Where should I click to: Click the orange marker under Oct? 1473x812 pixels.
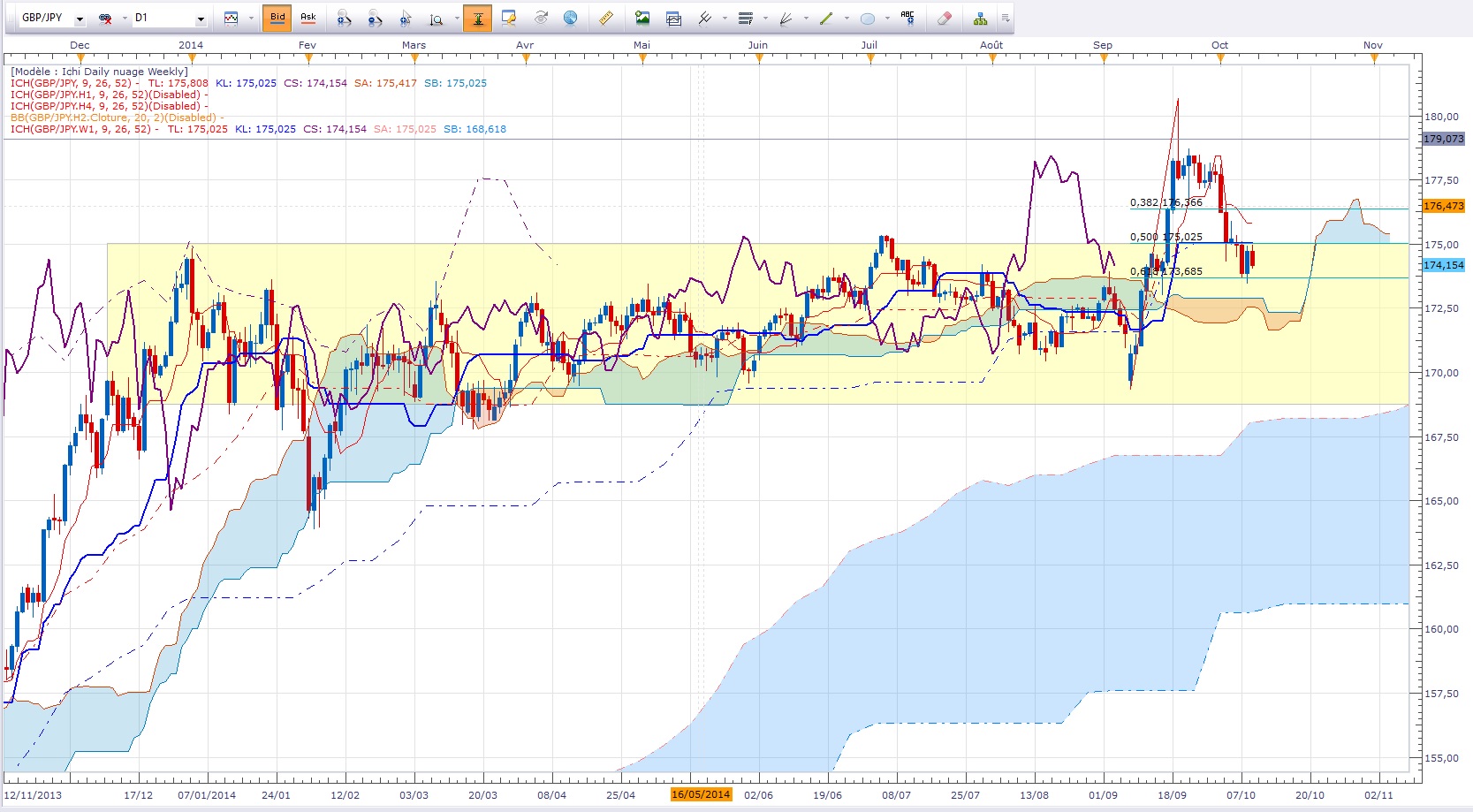tap(1220, 59)
